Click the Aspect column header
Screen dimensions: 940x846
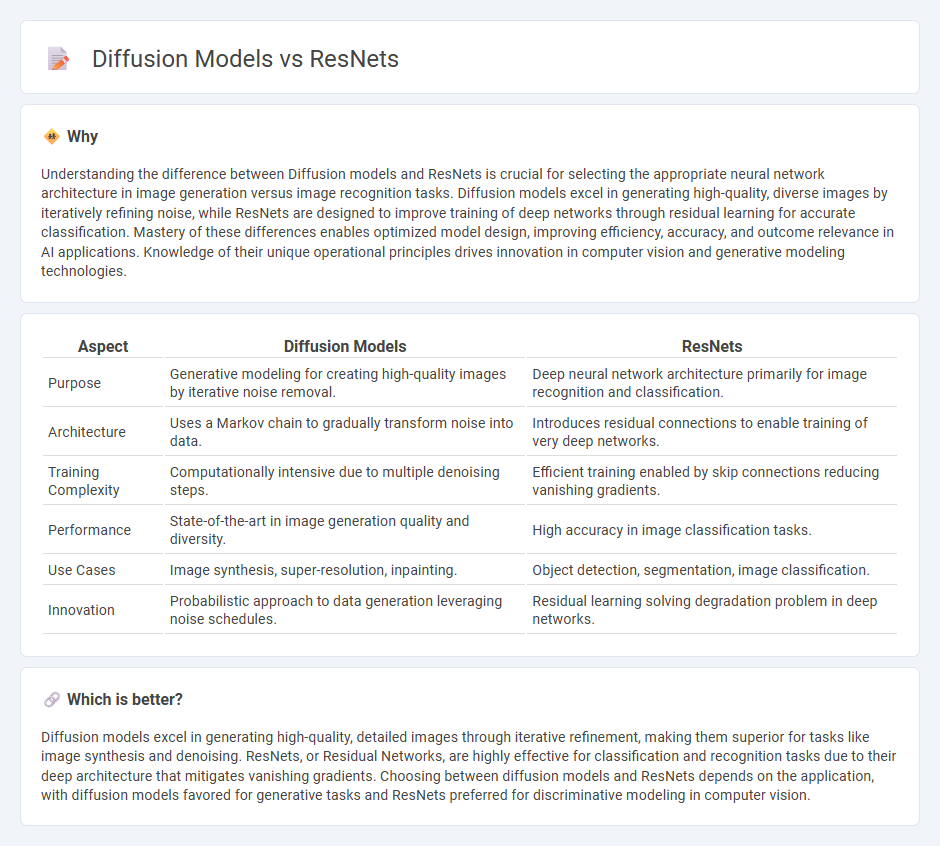(103, 347)
